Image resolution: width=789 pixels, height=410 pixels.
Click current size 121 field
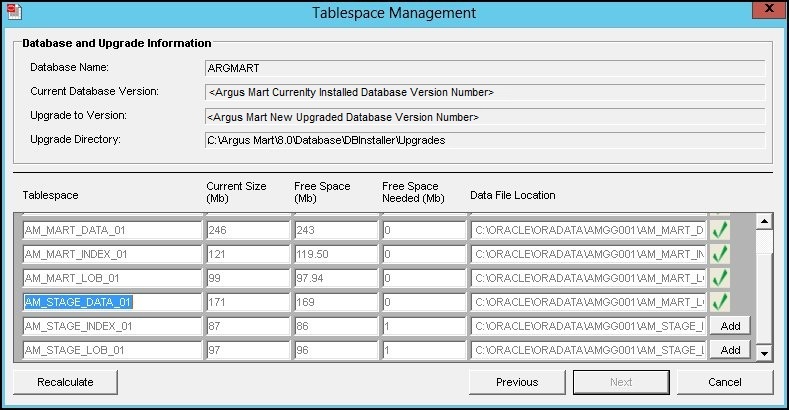[x=248, y=254]
